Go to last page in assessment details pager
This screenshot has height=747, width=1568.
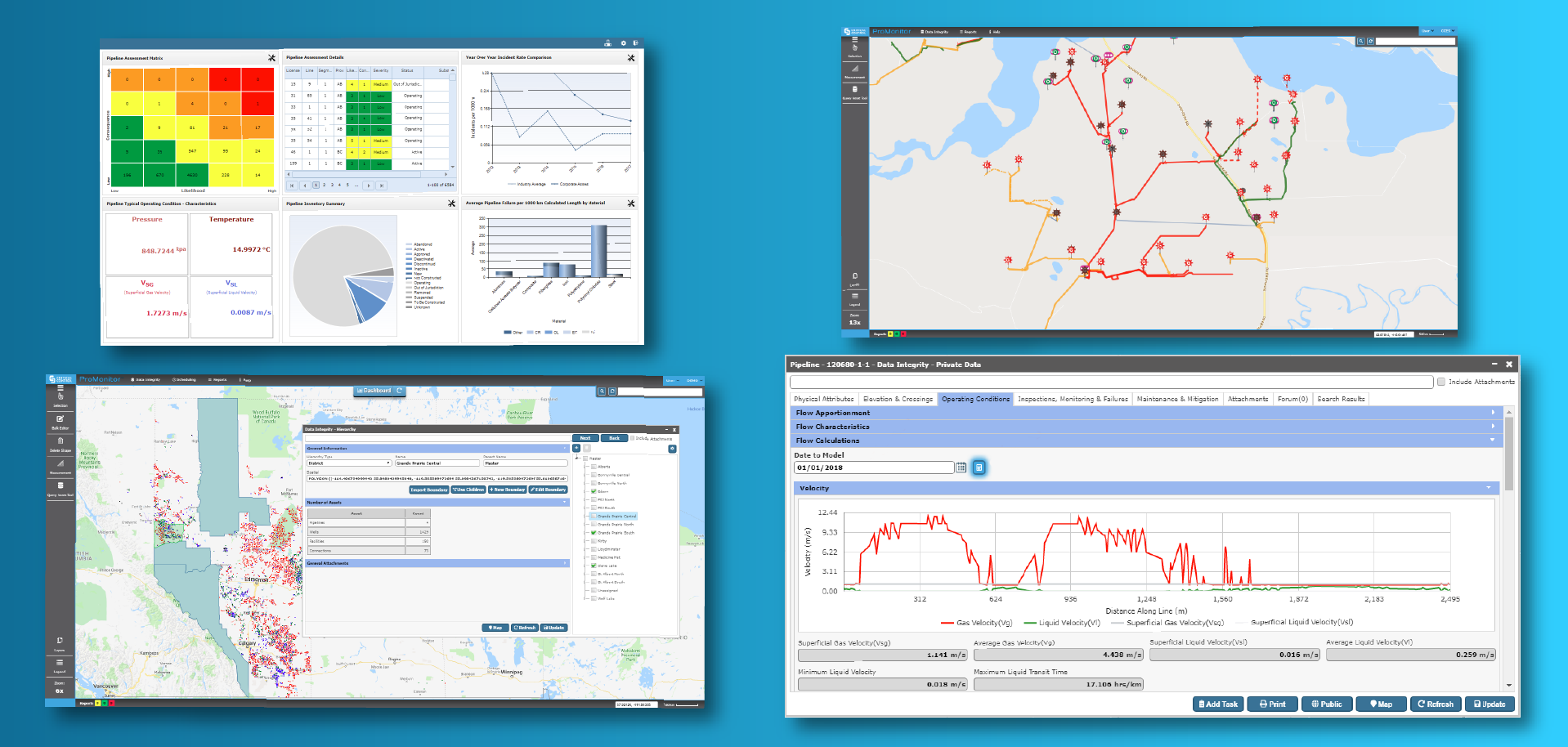pyautogui.click(x=381, y=186)
